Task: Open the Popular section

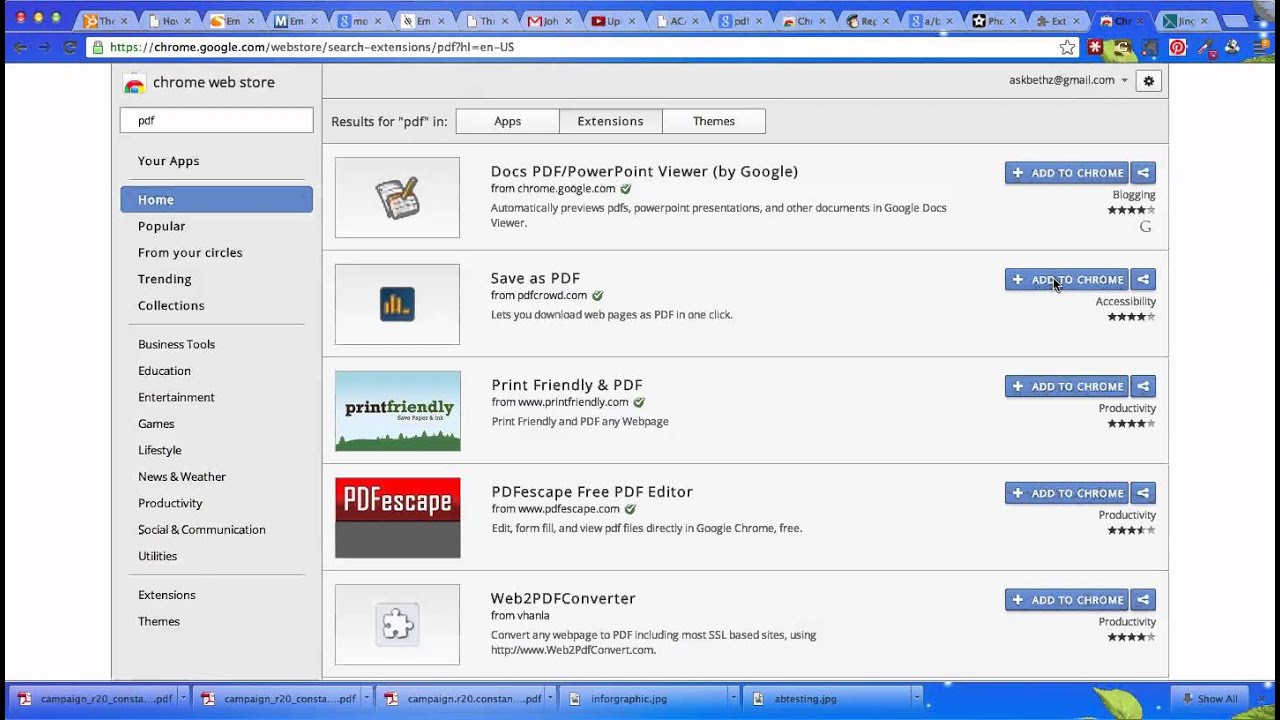Action: click(x=161, y=226)
